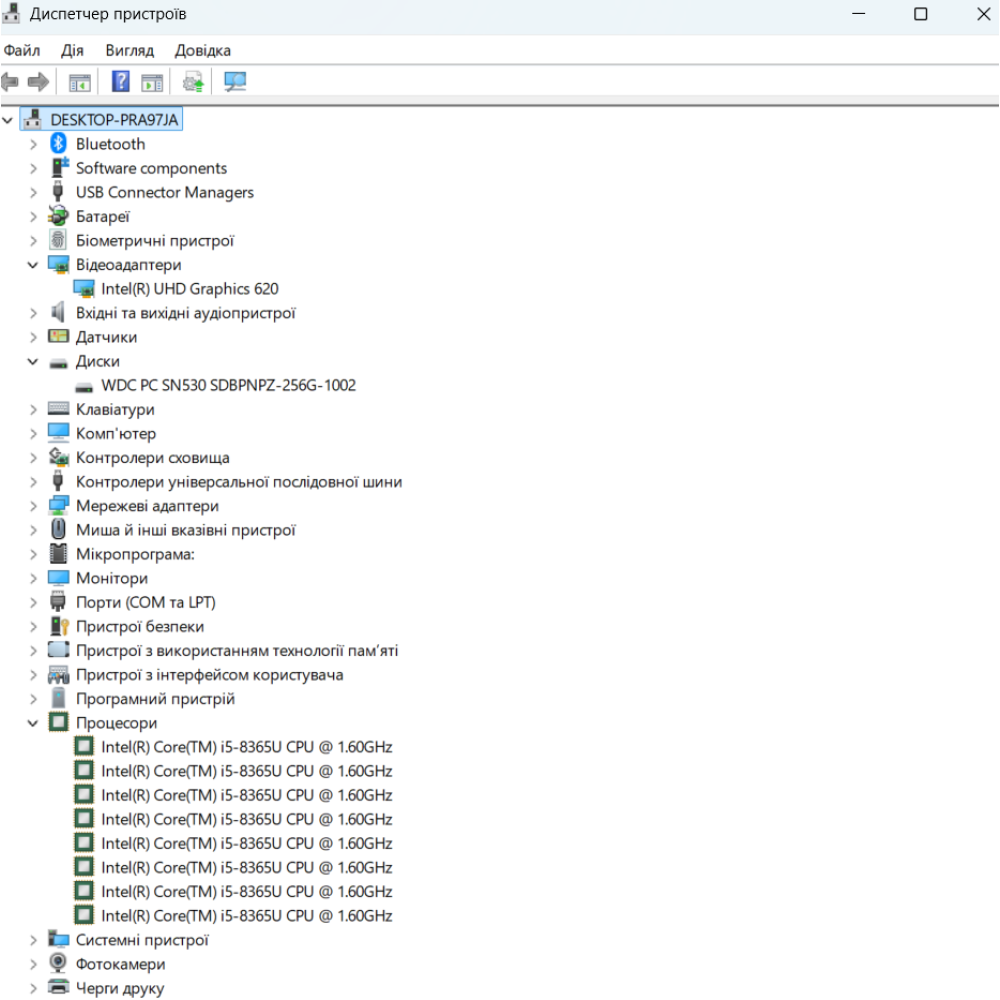
Task: Select the last i5-8365U processor entry
Action: coord(246,916)
